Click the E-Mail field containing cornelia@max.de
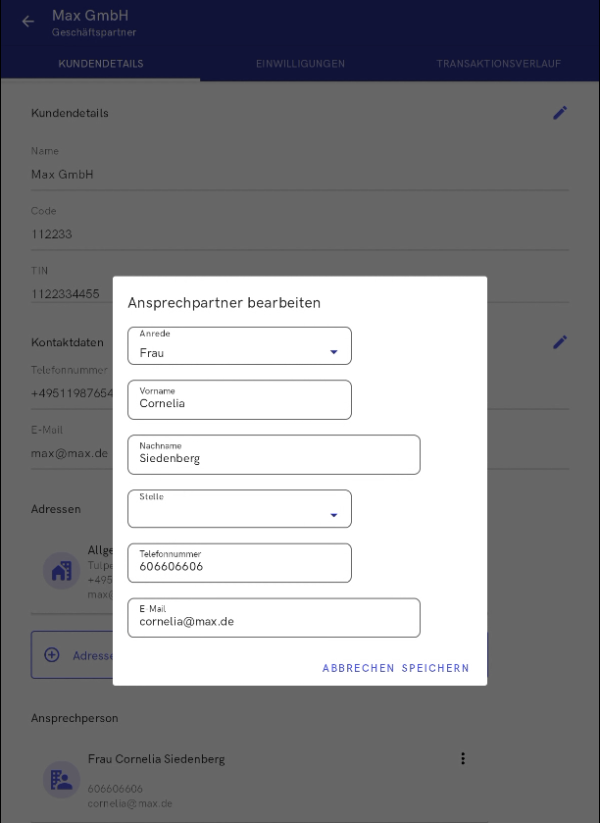Screen dimensions: 600x823 click(274, 618)
